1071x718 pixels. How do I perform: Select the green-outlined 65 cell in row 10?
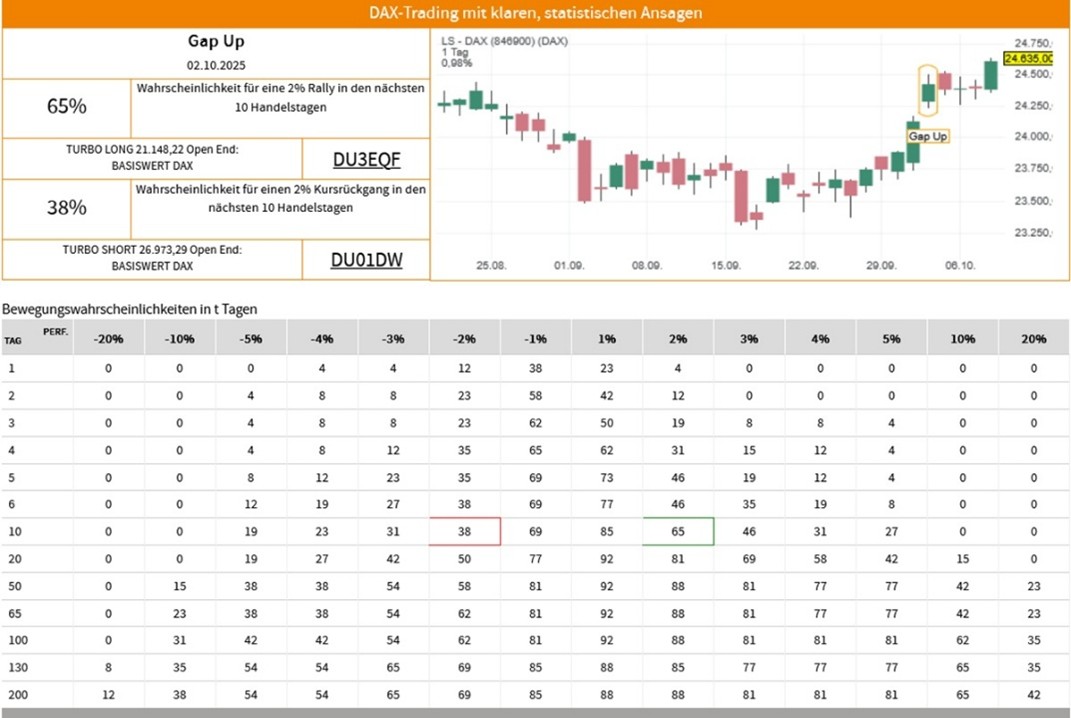tap(678, 532)
